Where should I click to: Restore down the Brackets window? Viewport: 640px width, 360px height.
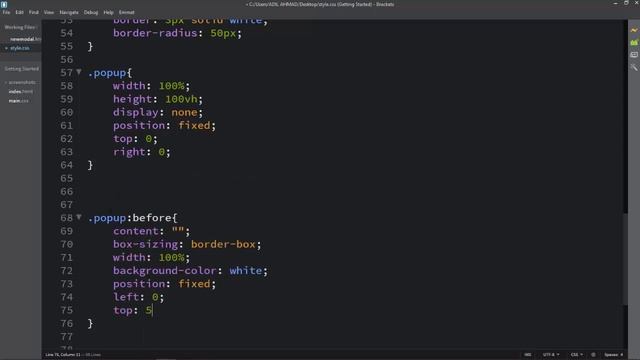[x=626, y=3]
